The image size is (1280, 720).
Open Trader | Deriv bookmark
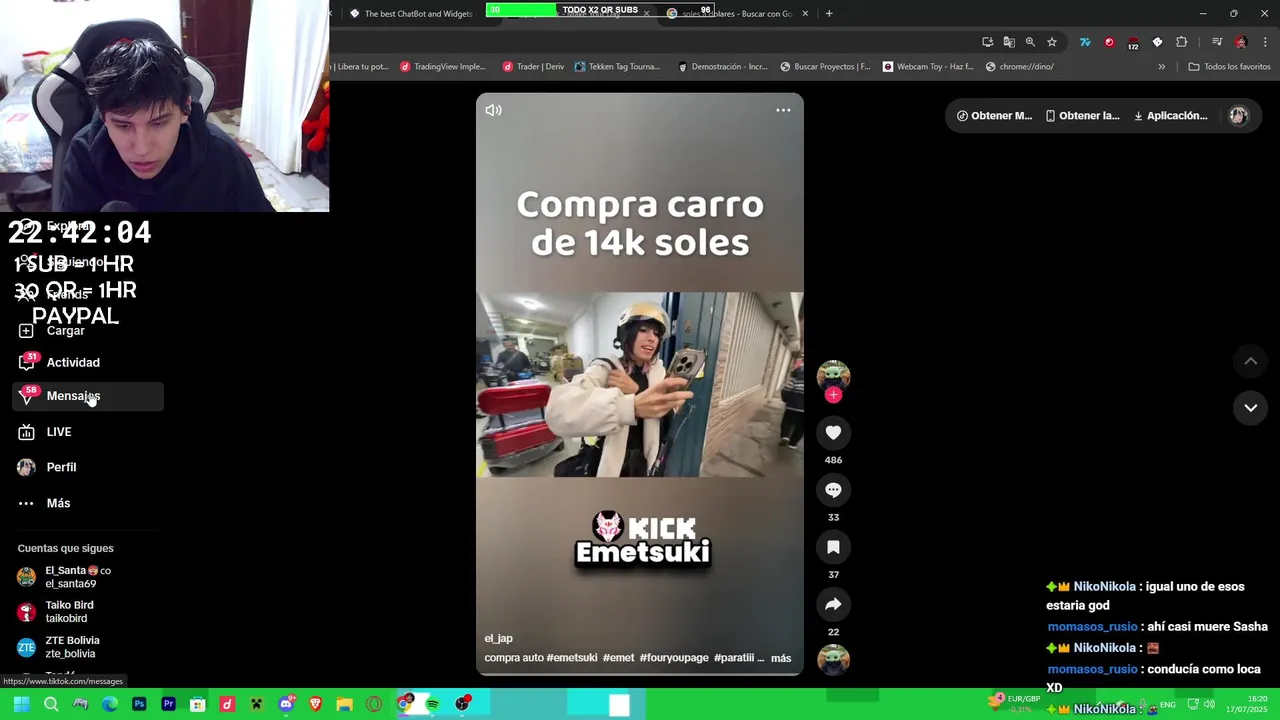tap(533, 67)
